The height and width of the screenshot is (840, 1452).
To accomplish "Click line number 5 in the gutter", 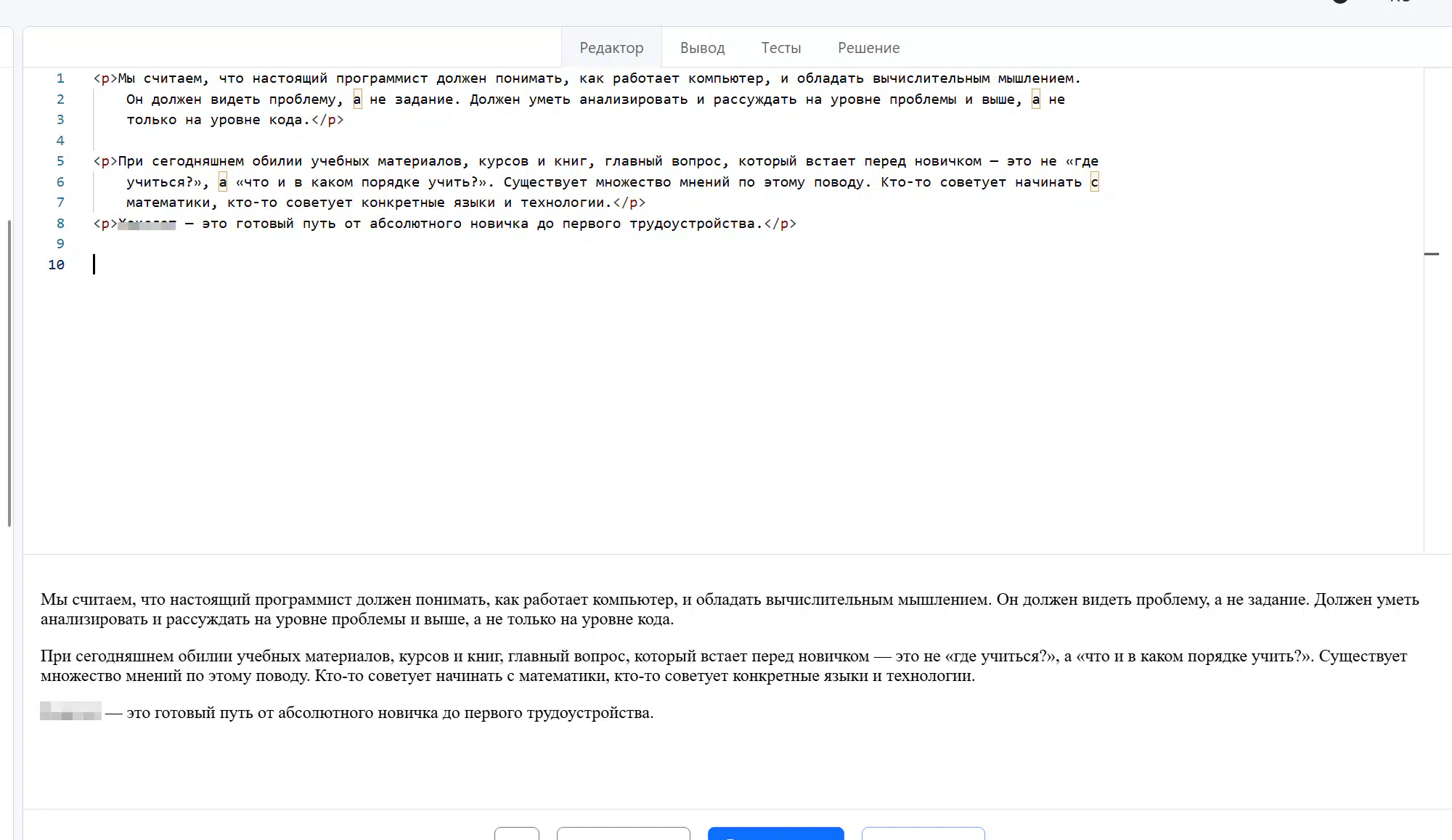I will coord(60,161).
